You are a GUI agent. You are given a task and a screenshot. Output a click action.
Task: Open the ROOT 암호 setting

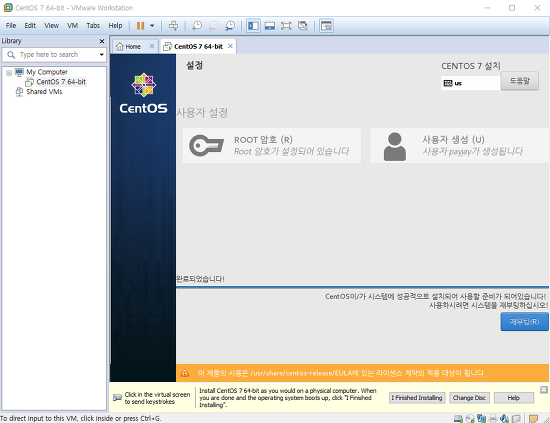coord(272,146)
